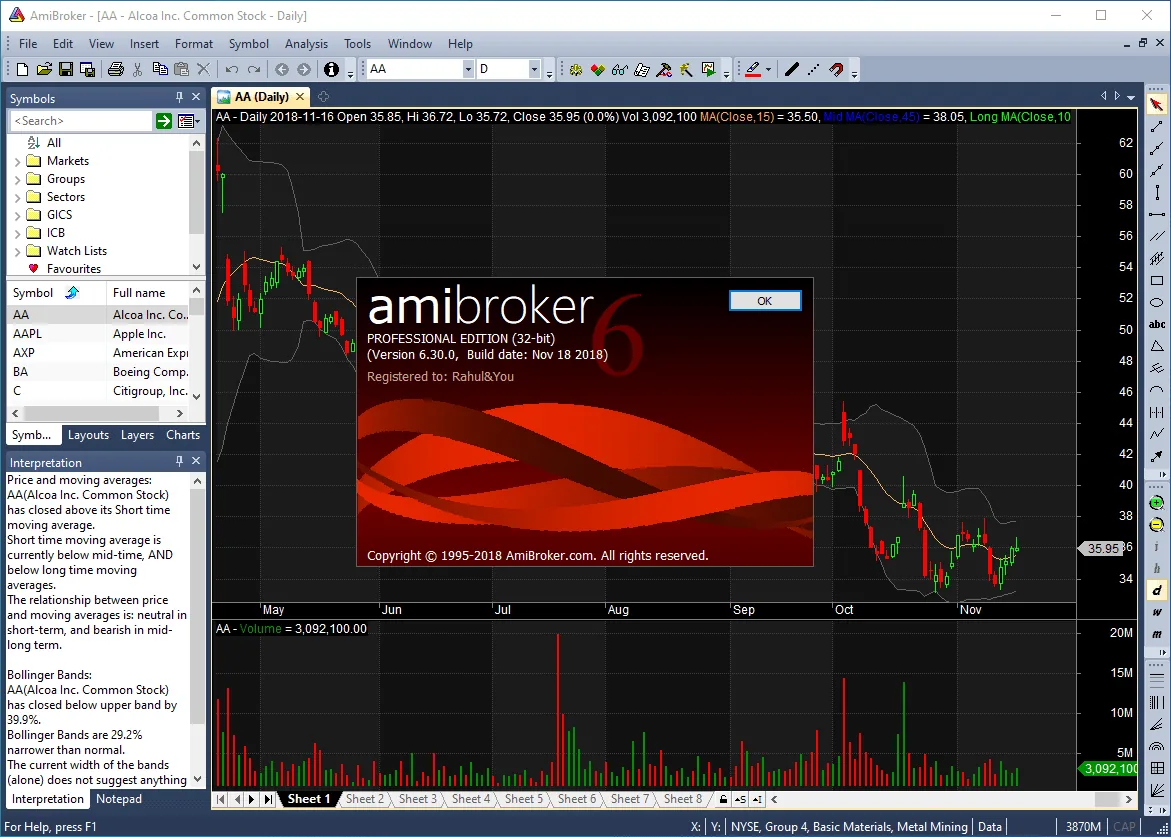Image resolution: width=1171 pixels, height=837 pixels.
Task: Select the arc drawing tool
Action: pos(1157,390)
